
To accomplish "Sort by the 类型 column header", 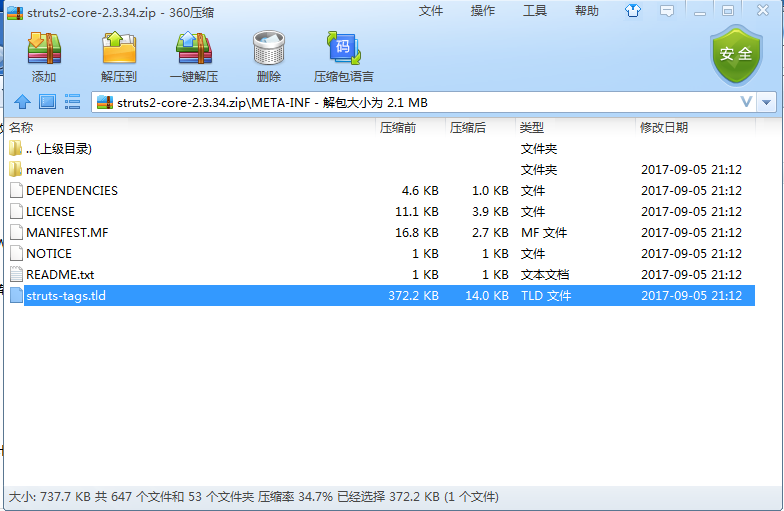I will point(576,128).
